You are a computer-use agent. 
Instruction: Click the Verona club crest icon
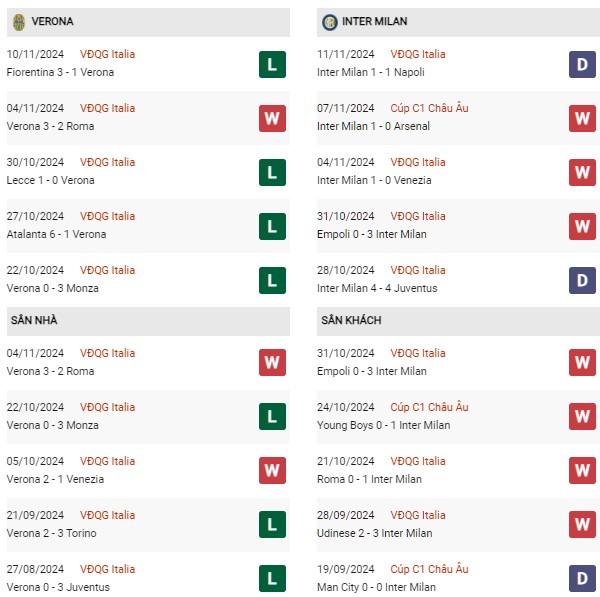coord(19,22)
